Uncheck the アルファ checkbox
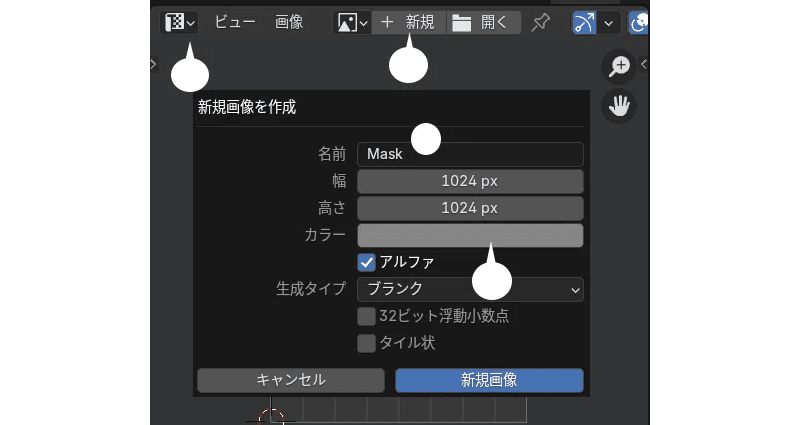This screenshot has height=425, width=800. pos(366,262)
